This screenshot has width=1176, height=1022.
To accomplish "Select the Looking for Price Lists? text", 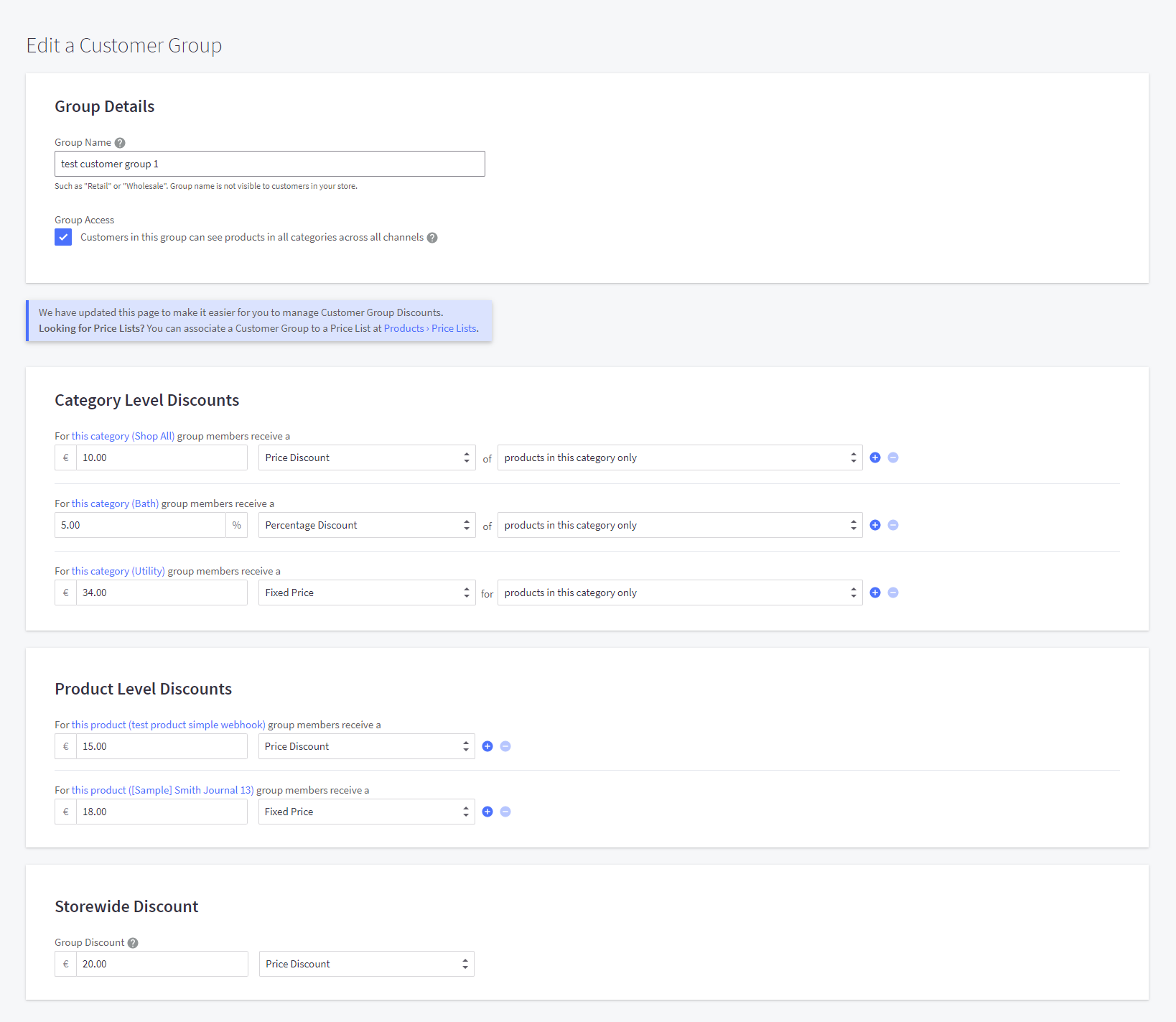I will tap(91, 328).
